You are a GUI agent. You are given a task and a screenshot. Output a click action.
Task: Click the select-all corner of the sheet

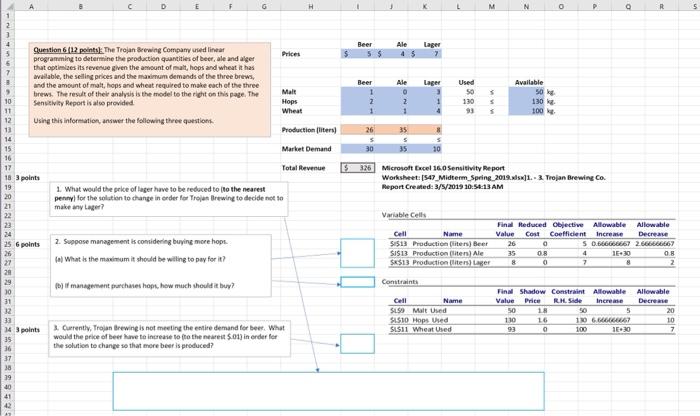[8, 6]
